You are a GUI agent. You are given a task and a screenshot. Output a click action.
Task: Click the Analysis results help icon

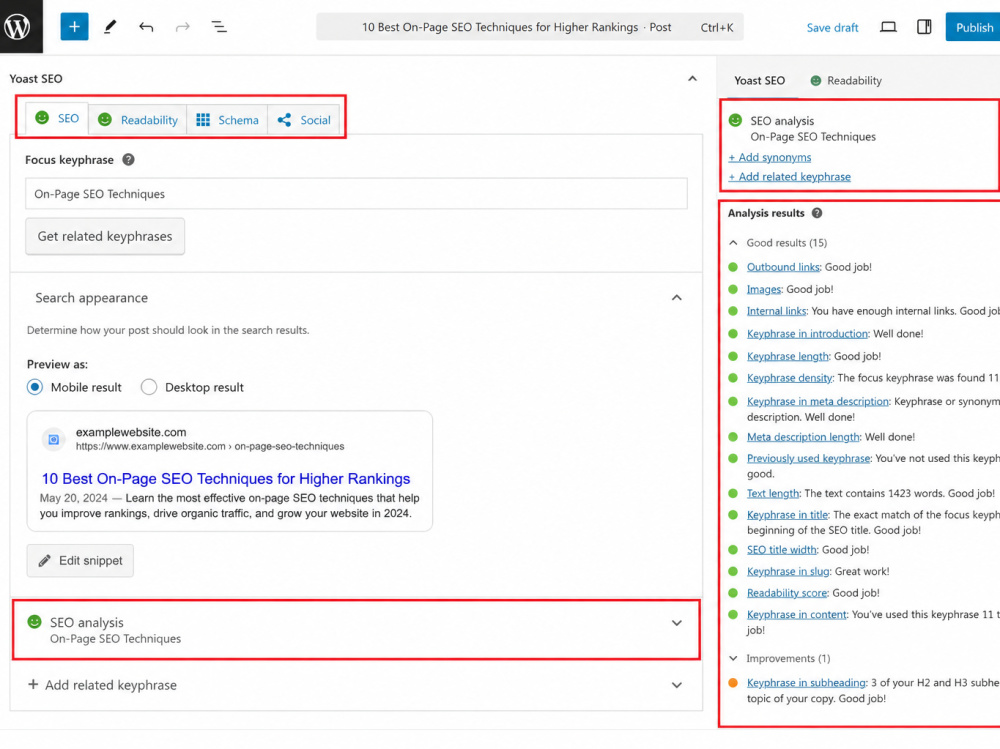817,213
